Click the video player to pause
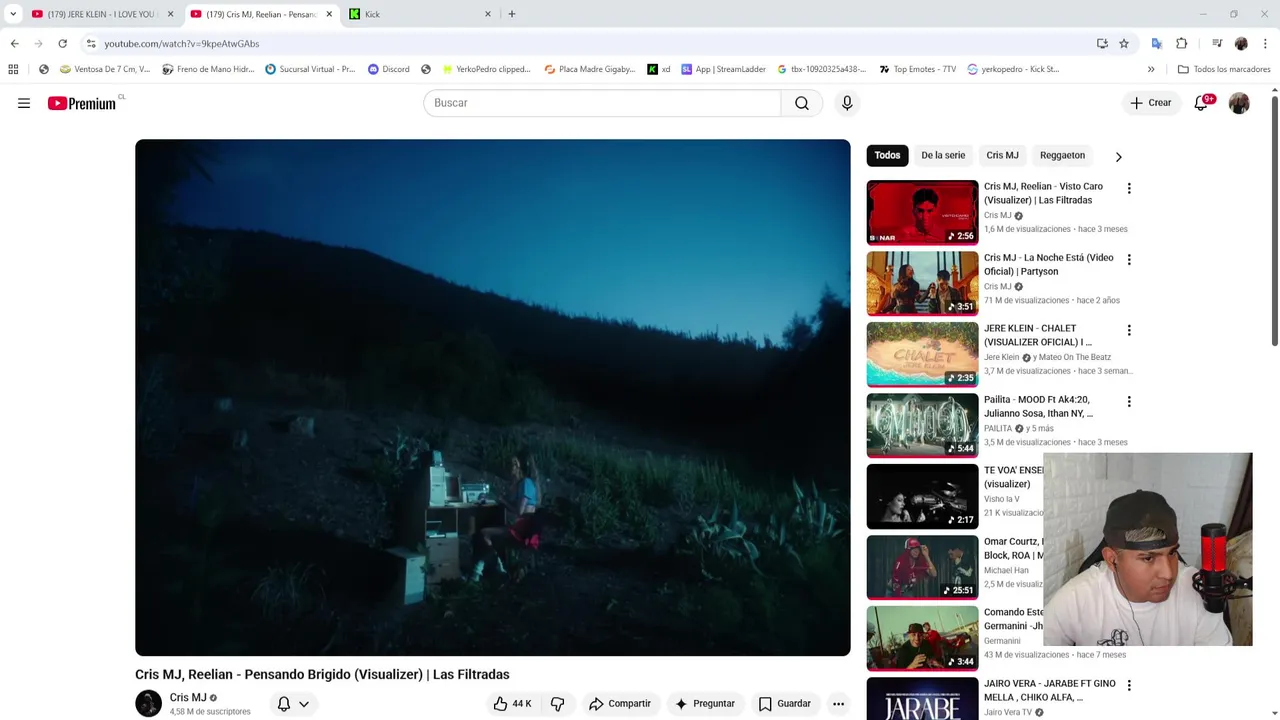The width and height of the screenshot is (1280, 720). pyautogui.click(x=493, y=397)
